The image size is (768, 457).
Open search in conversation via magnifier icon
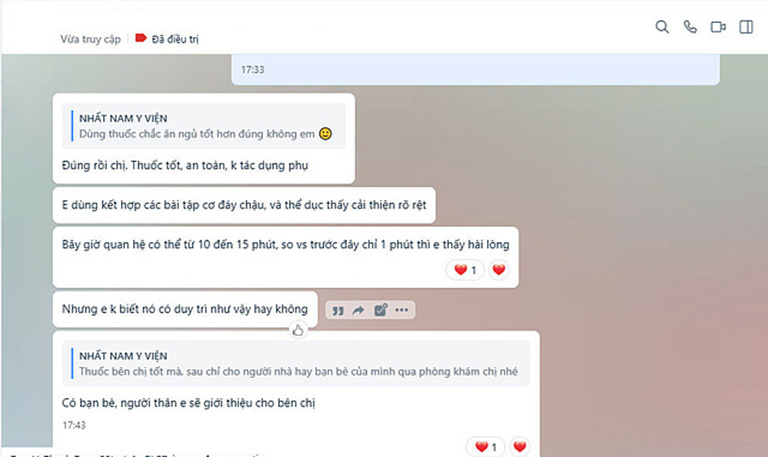(662, 27)
